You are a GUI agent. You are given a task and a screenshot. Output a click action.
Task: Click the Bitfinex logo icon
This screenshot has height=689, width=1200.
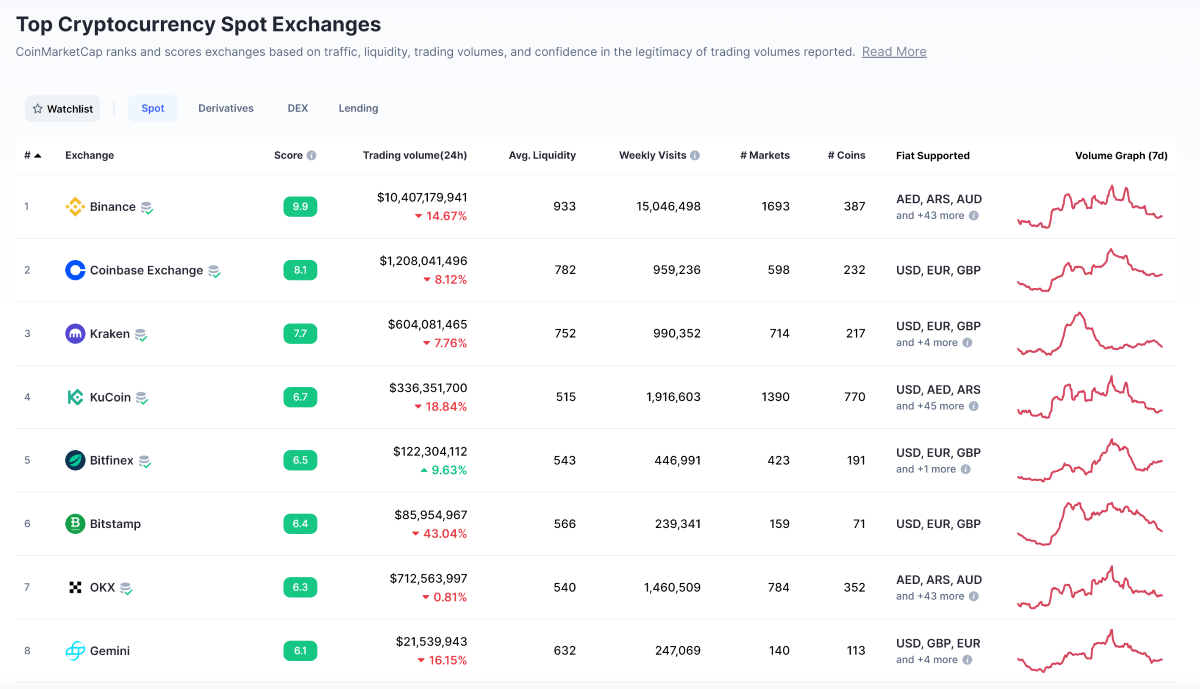[x=75, y=460]
